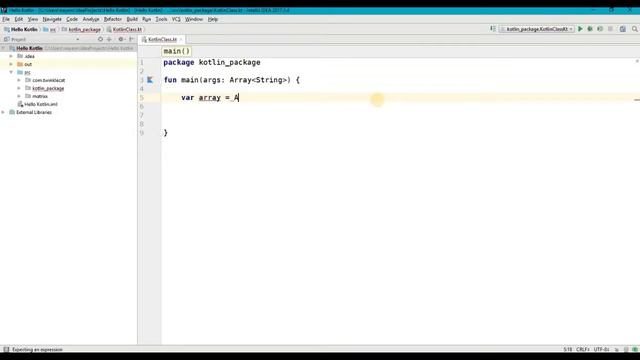Open the Run menu
The image size is (640, 360).
click(x=147, y=19)
